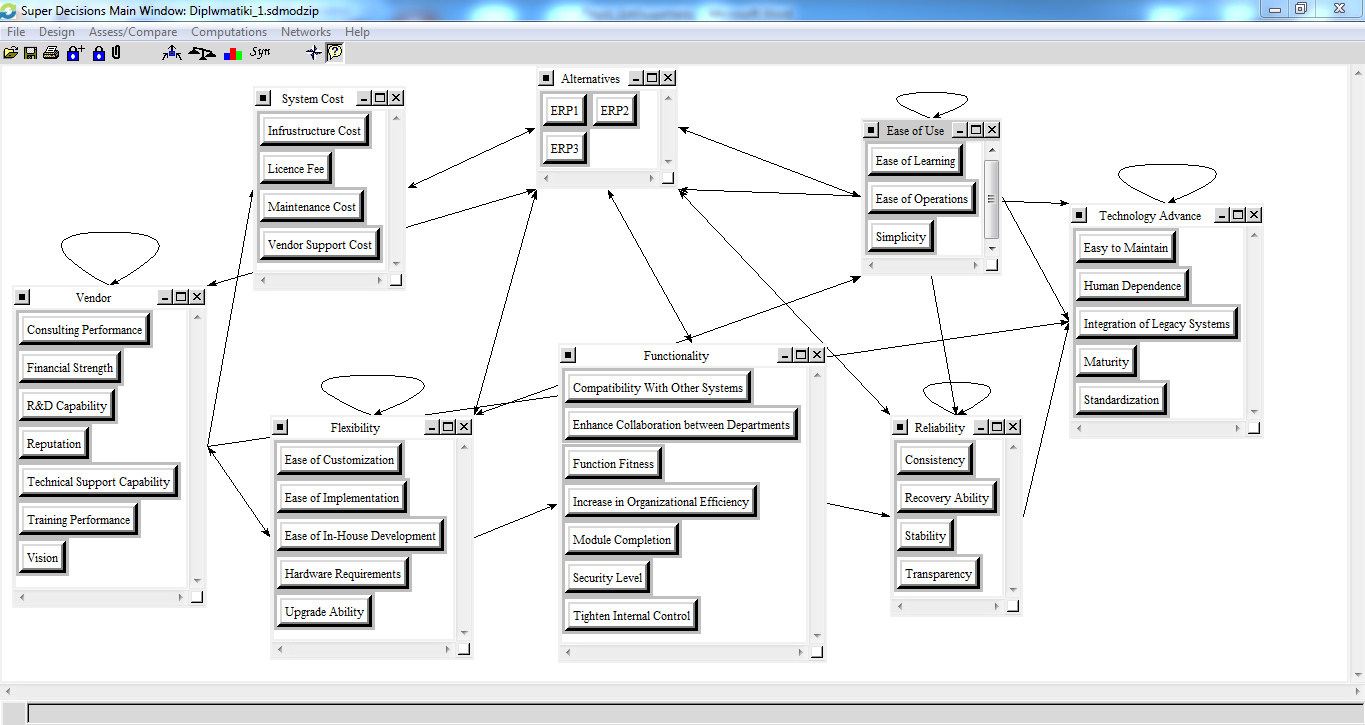Select the Ease of Learning node
1365x725 pixels.
tap(915, 161)
